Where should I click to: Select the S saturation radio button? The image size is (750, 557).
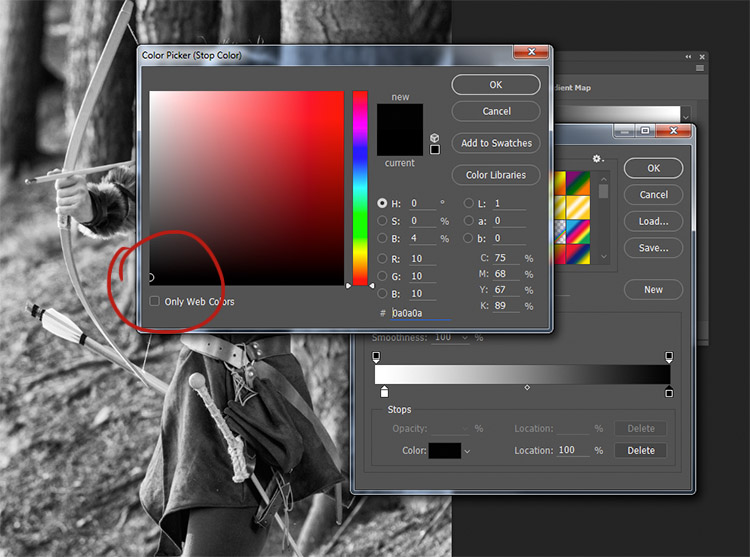tap(382, 220)
